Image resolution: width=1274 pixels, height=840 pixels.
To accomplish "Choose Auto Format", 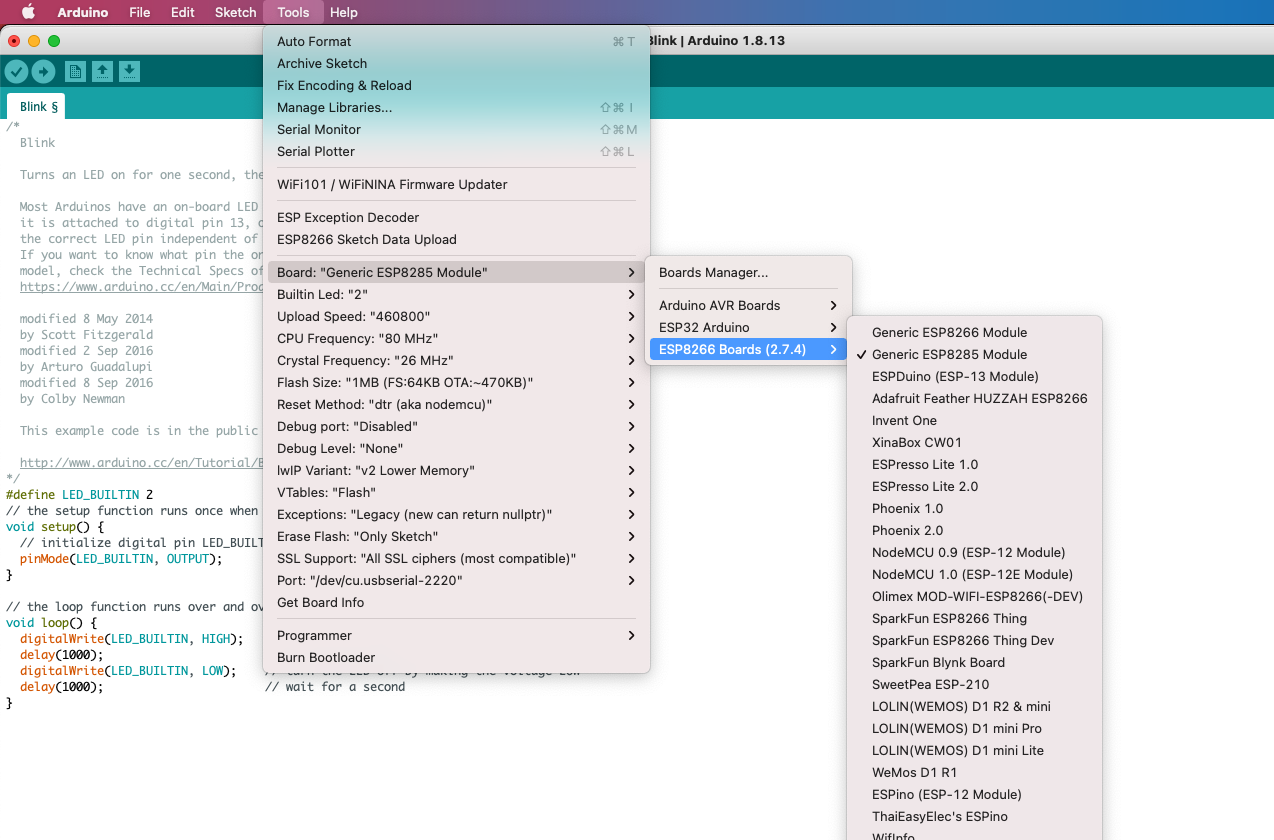I will 456,41.
